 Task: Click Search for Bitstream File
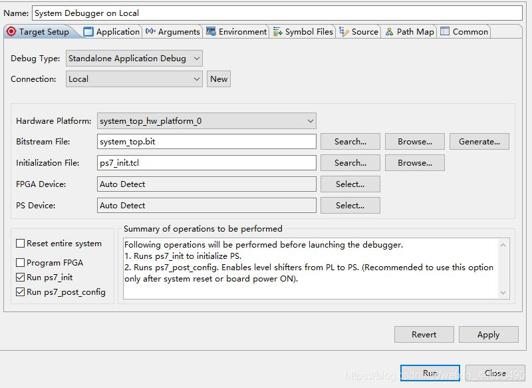point(350,142)
